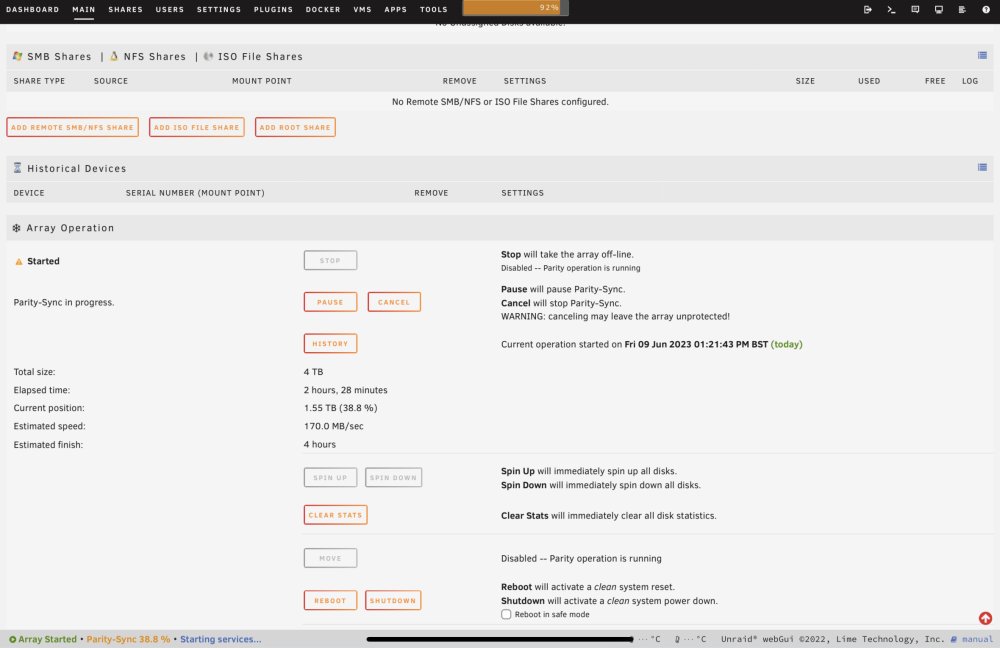Click the 170.0 MB/sec speed value
1000x648 pixels.
point(334,426)
